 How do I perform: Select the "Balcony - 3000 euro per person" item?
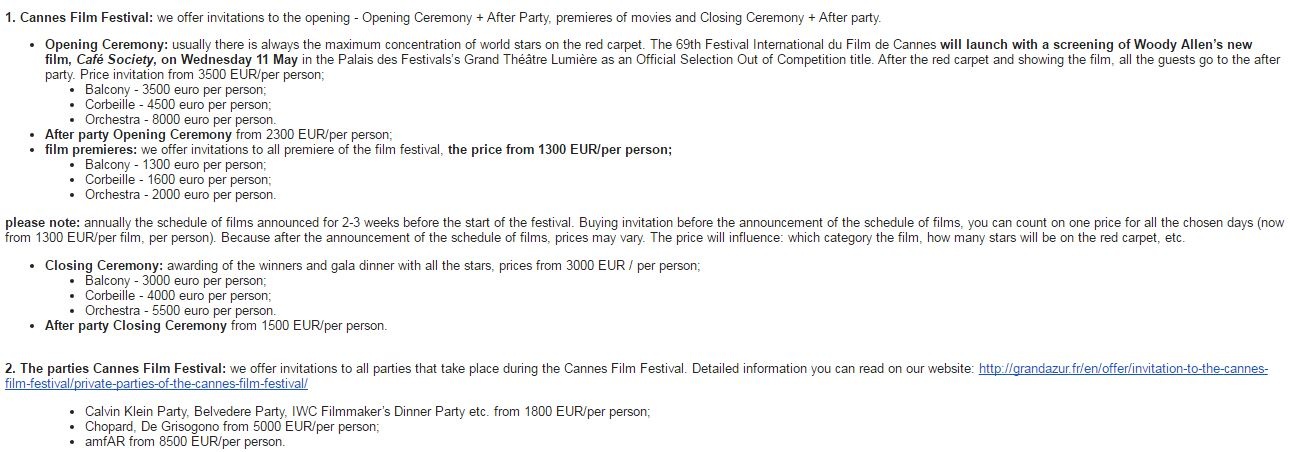click(x=175, y=281)
